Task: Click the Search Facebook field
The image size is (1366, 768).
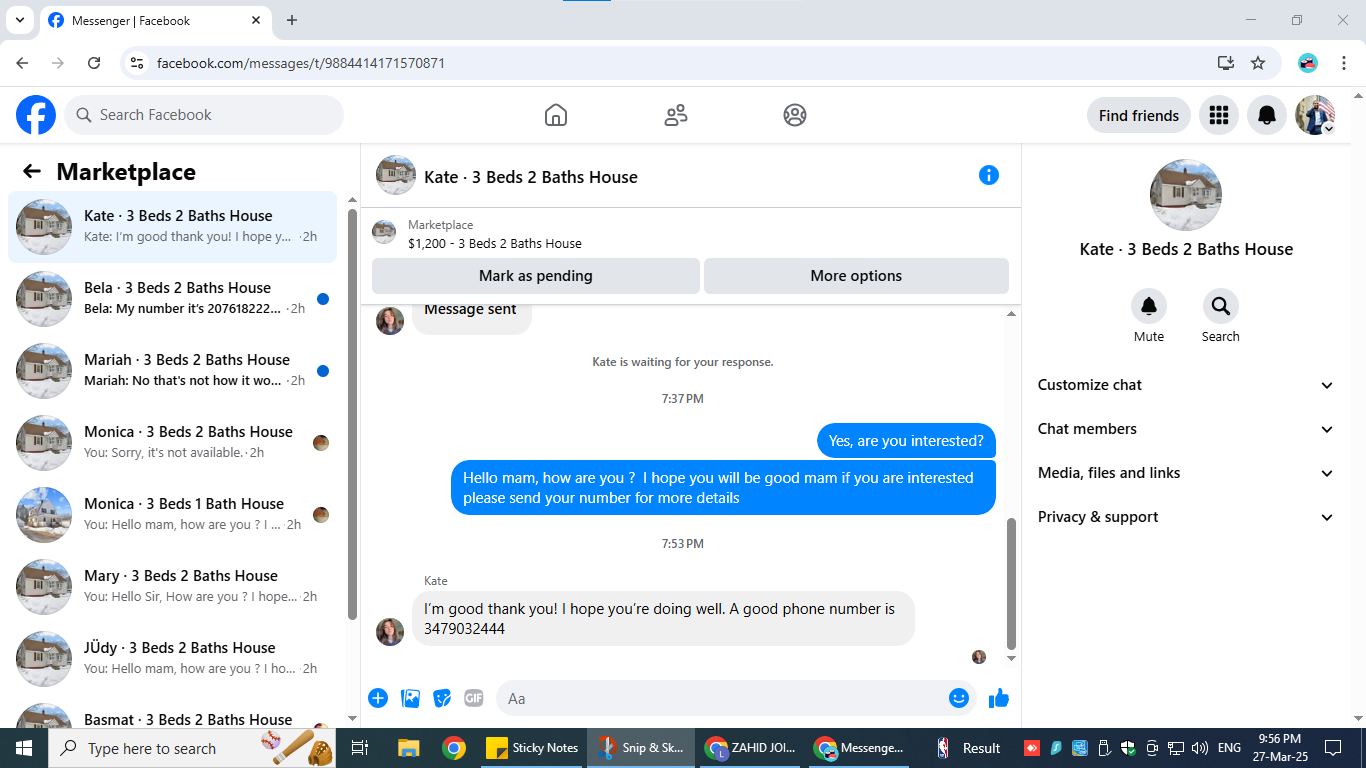Action: 204,115
